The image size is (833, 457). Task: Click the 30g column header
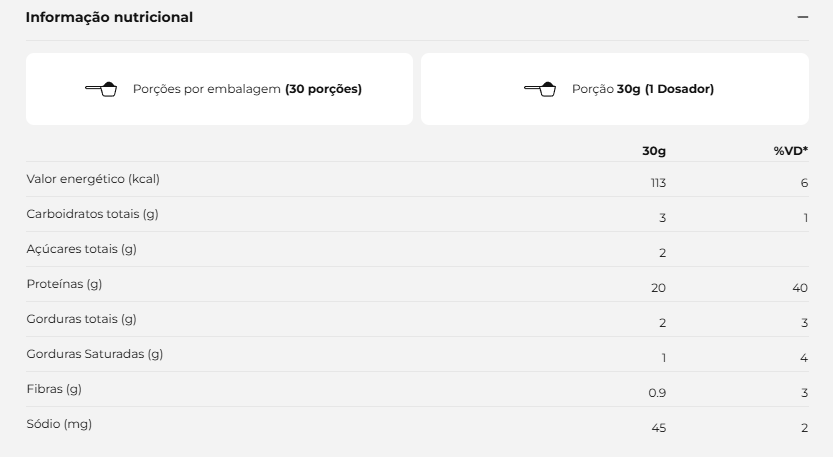pyautogui.click(x=654, y=151)
